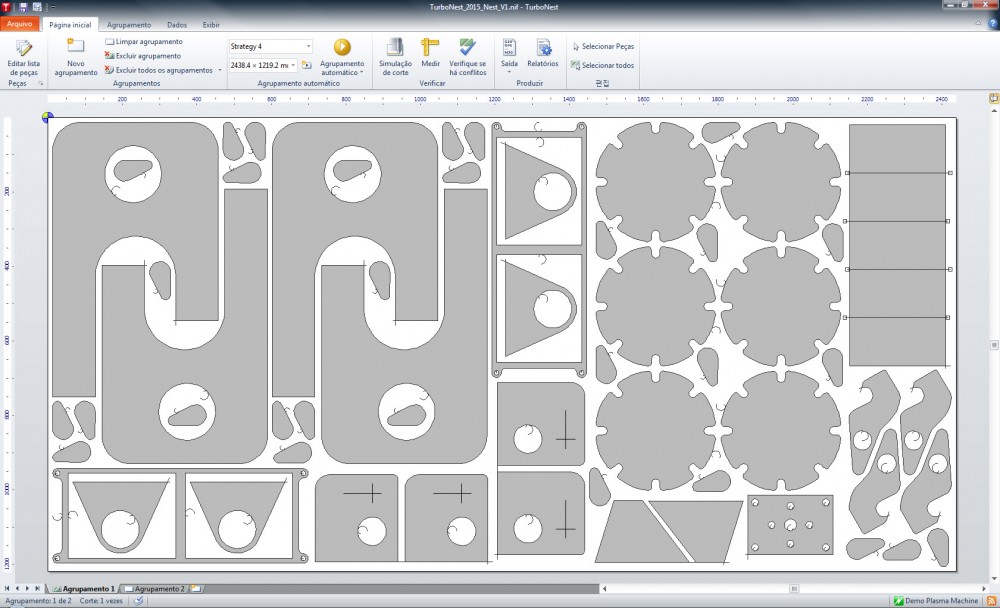The image size is (1000, 608).
Task: Click the horizontal scrollbar right arrow
Action: [984, 588]
